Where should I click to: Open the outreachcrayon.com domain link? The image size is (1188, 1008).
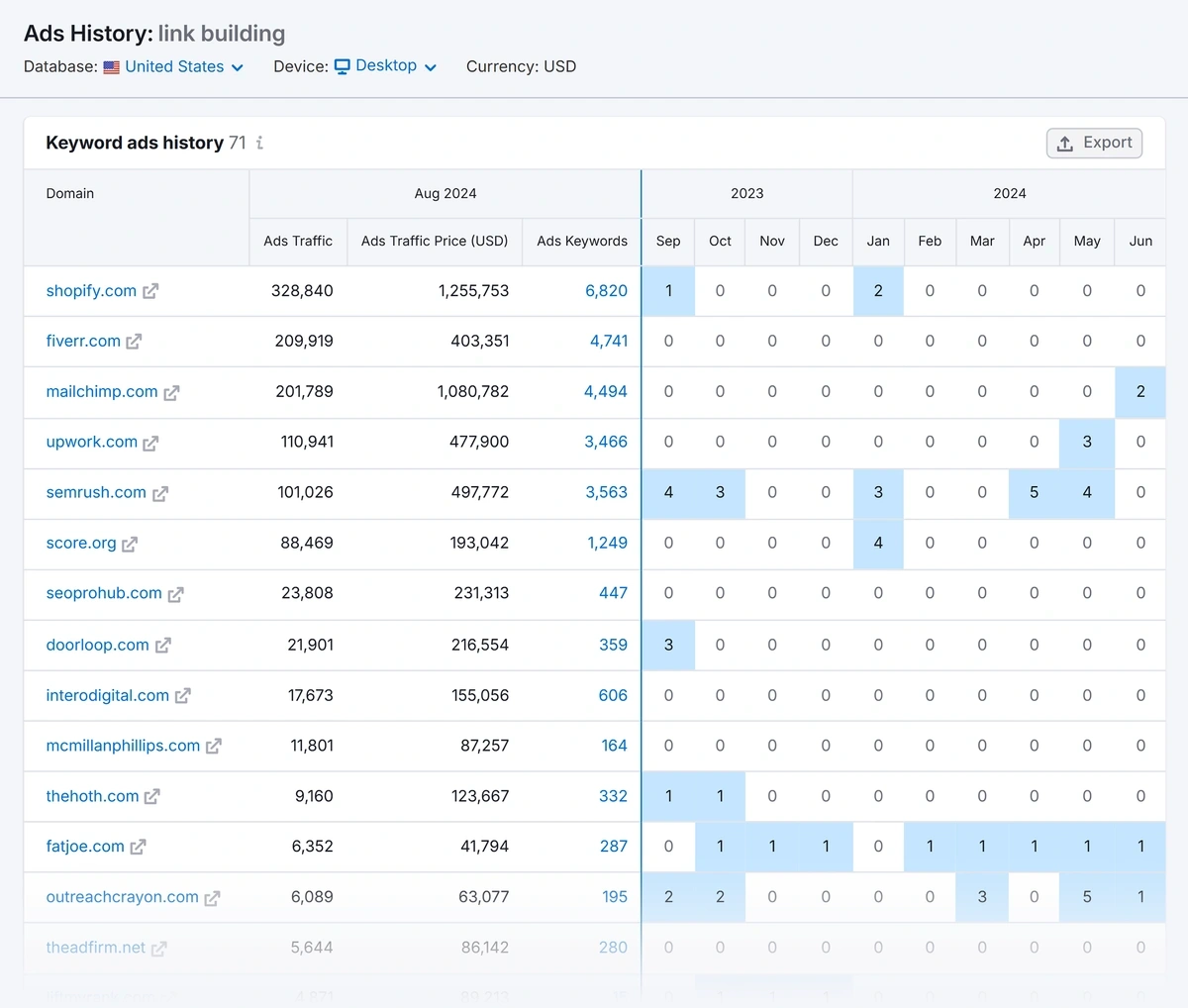click(123, 897)
